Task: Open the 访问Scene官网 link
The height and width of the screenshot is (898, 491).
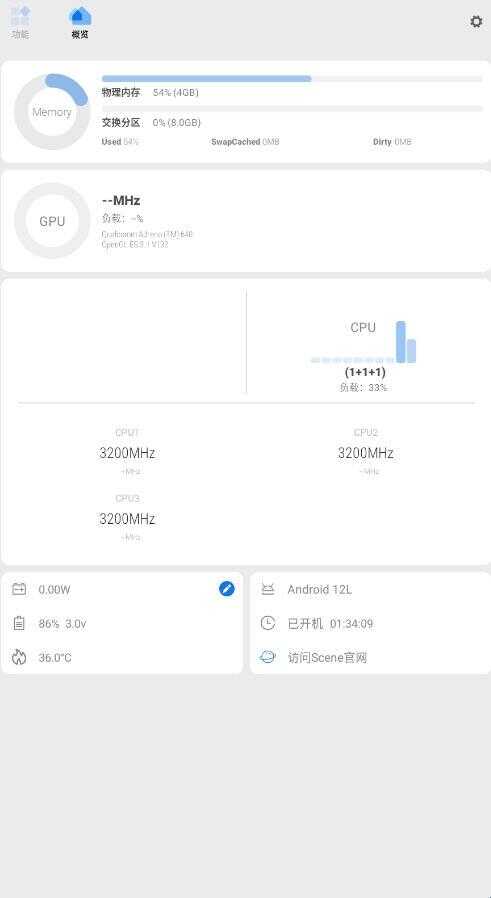Action: pyautogui.click(x=327, y=657)
